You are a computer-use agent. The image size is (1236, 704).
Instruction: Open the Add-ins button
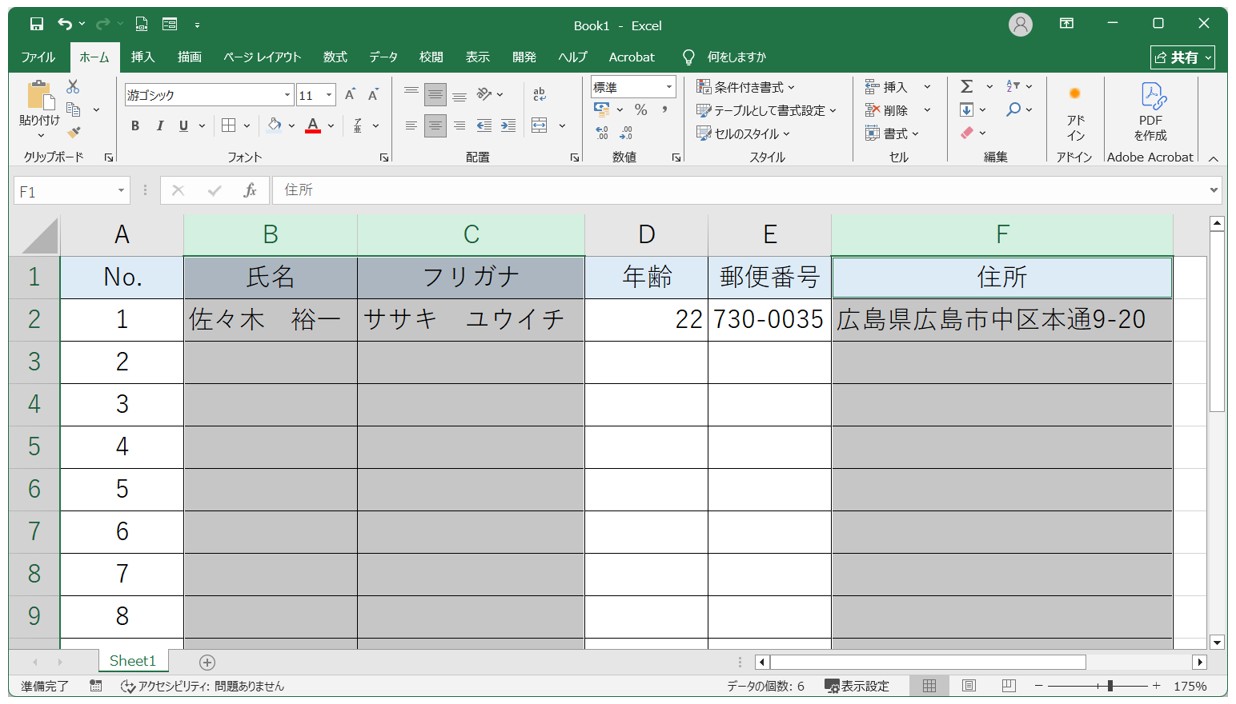(1075, 113)
